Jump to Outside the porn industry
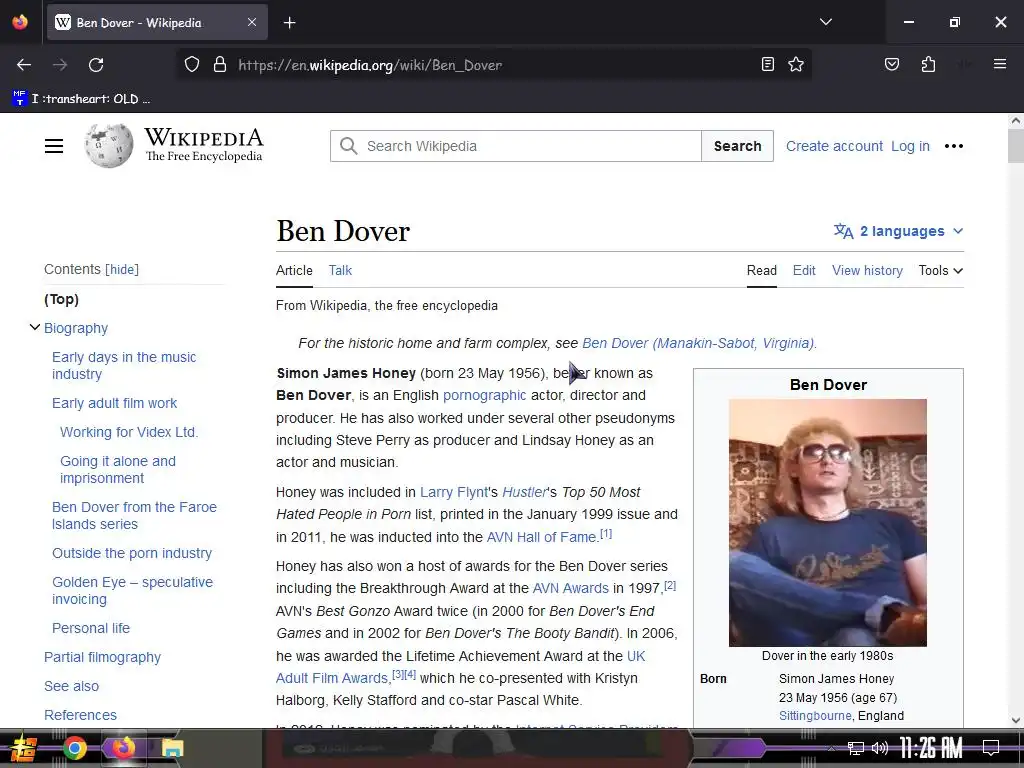Viewport: 1024px width, 768px height. (132, 553)
